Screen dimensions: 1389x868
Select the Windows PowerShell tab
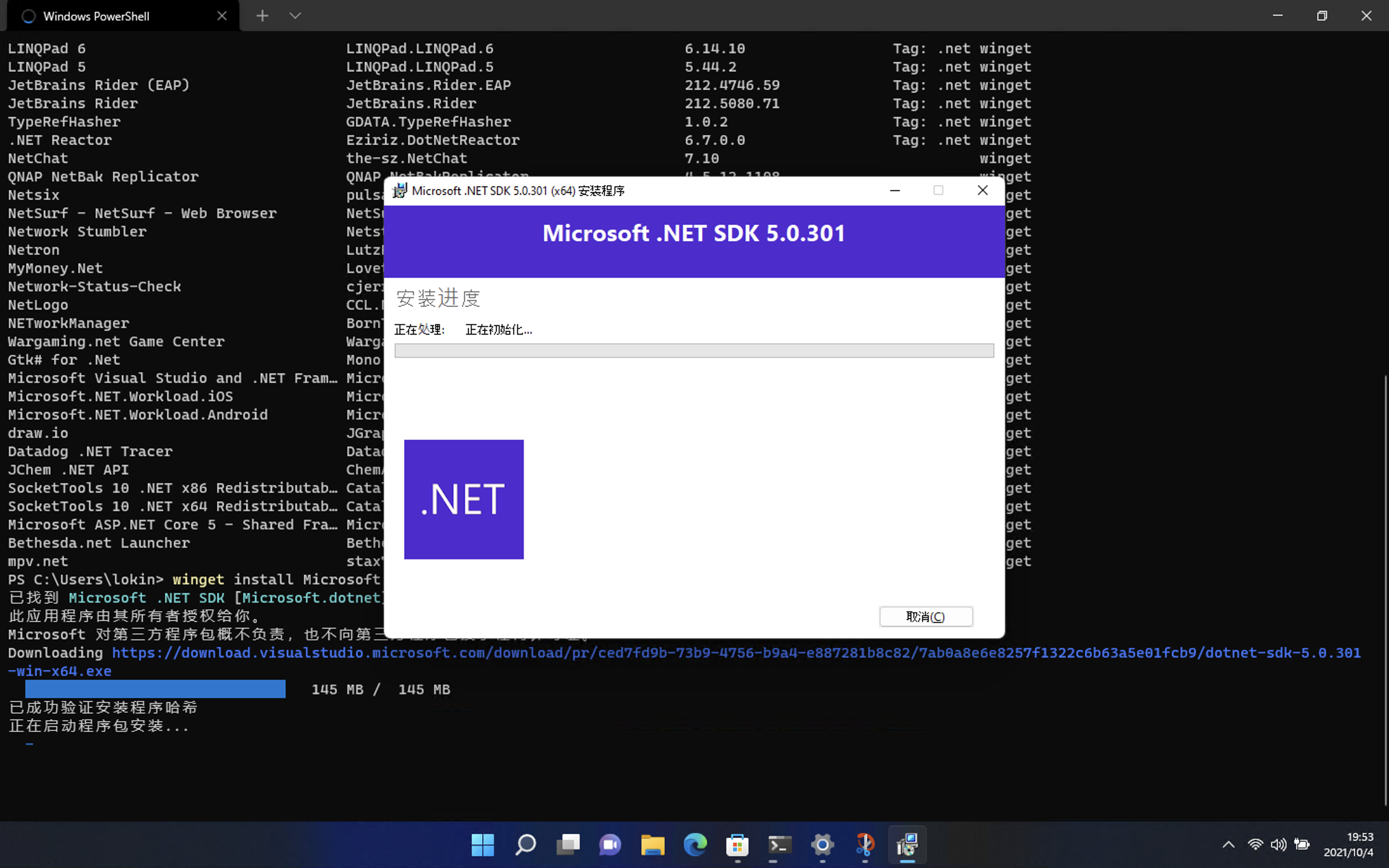coord(123,16)
